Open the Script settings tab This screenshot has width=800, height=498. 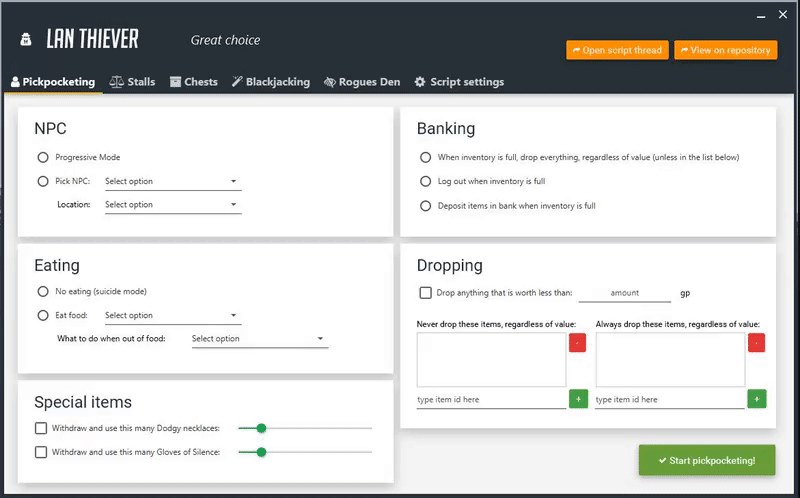click(459, 82)
